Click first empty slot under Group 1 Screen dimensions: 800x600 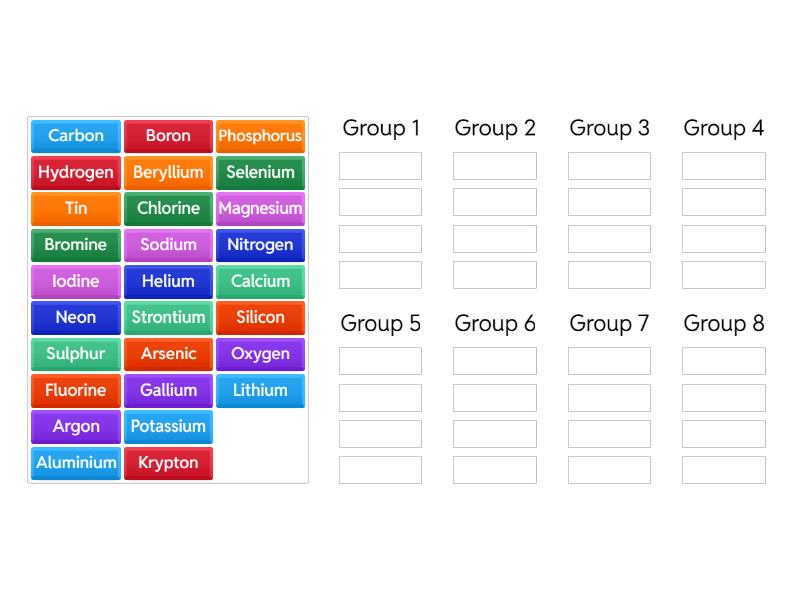coord(380,166)
